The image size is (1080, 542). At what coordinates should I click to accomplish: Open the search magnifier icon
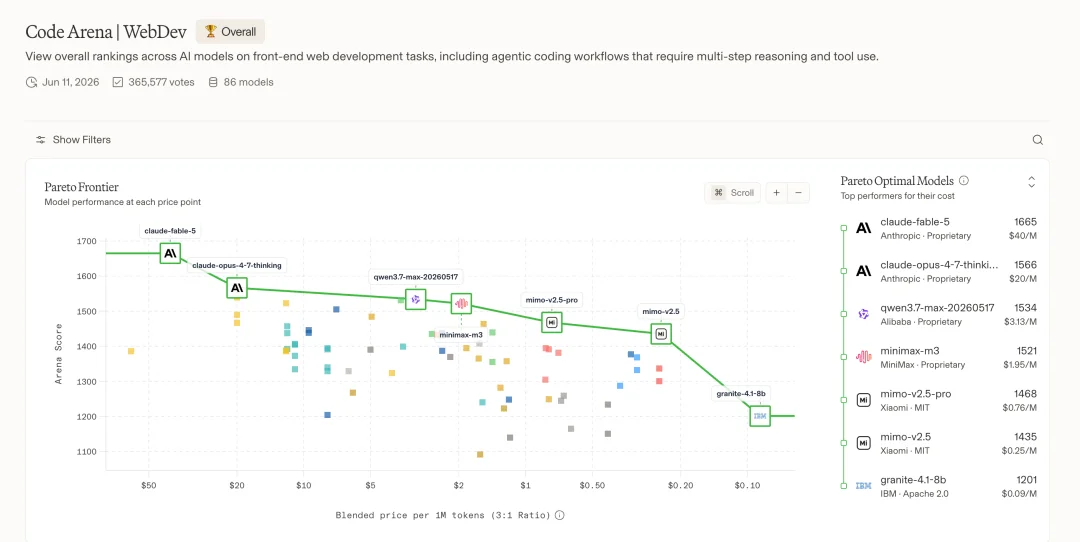[1037, 140]
